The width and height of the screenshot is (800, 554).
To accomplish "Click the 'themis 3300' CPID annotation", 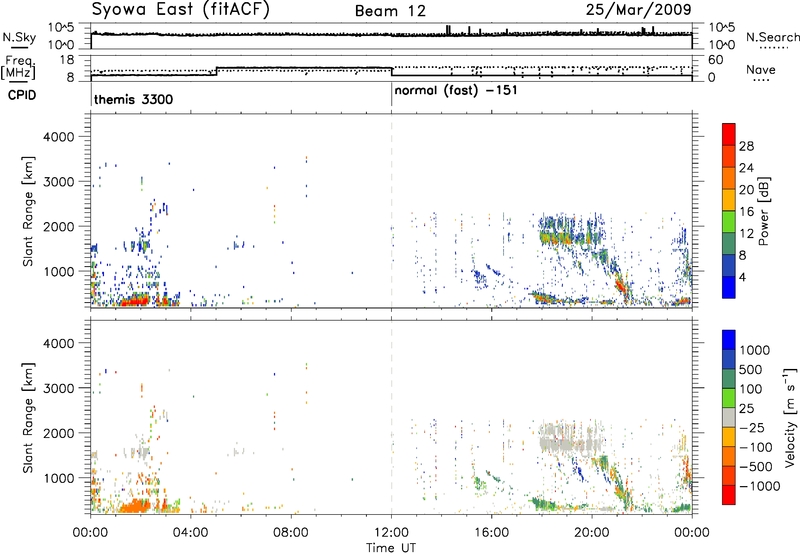I will (x=134, y=99).
